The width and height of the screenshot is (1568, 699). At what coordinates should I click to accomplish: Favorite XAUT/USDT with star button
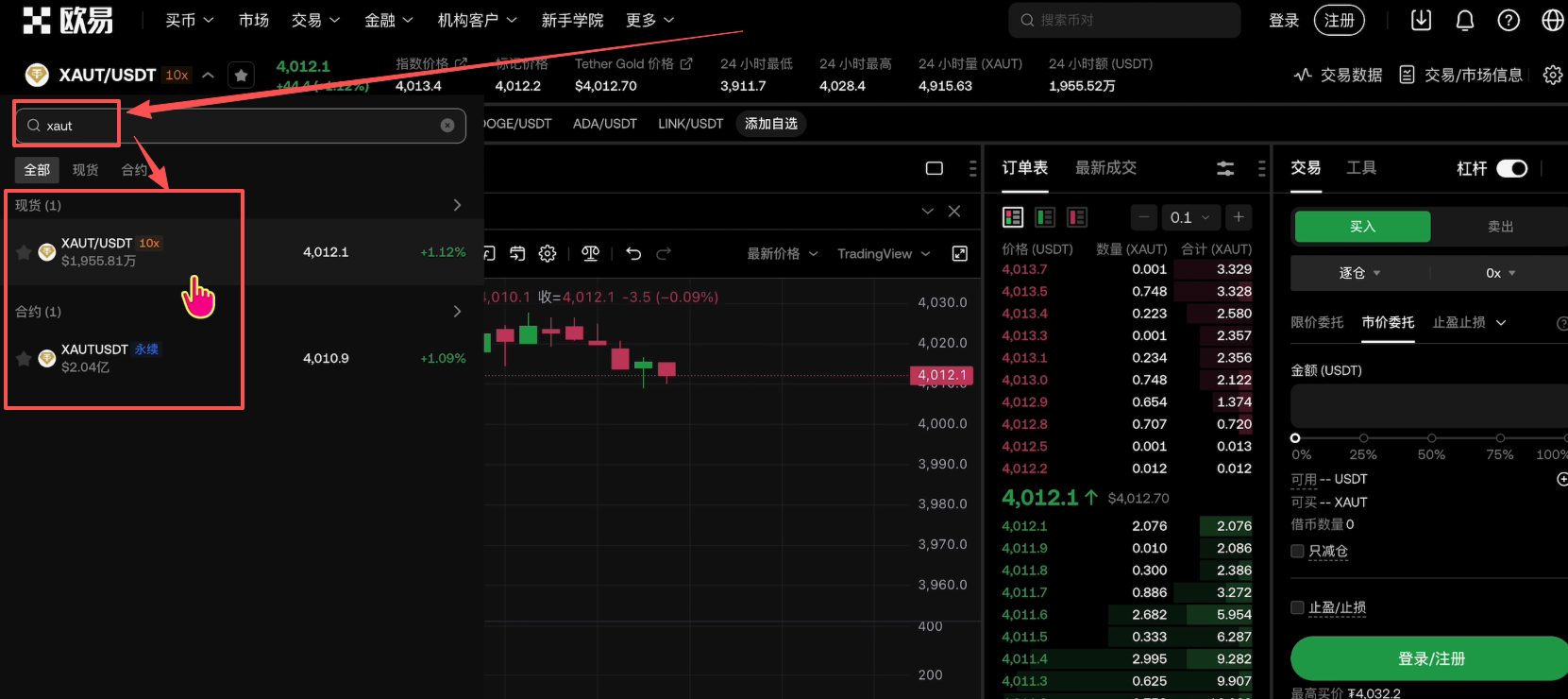242,76
